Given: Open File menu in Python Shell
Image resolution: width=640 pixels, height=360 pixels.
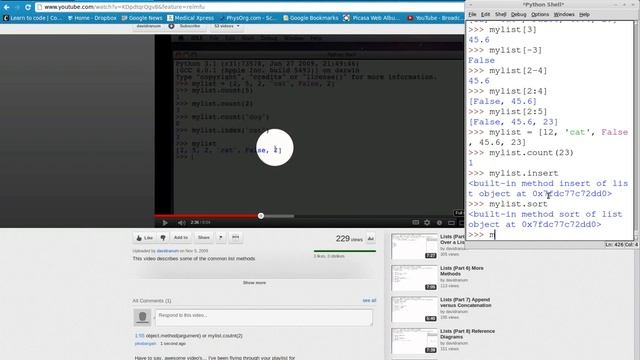Looking at the screenshot, I should pos(472,14).
